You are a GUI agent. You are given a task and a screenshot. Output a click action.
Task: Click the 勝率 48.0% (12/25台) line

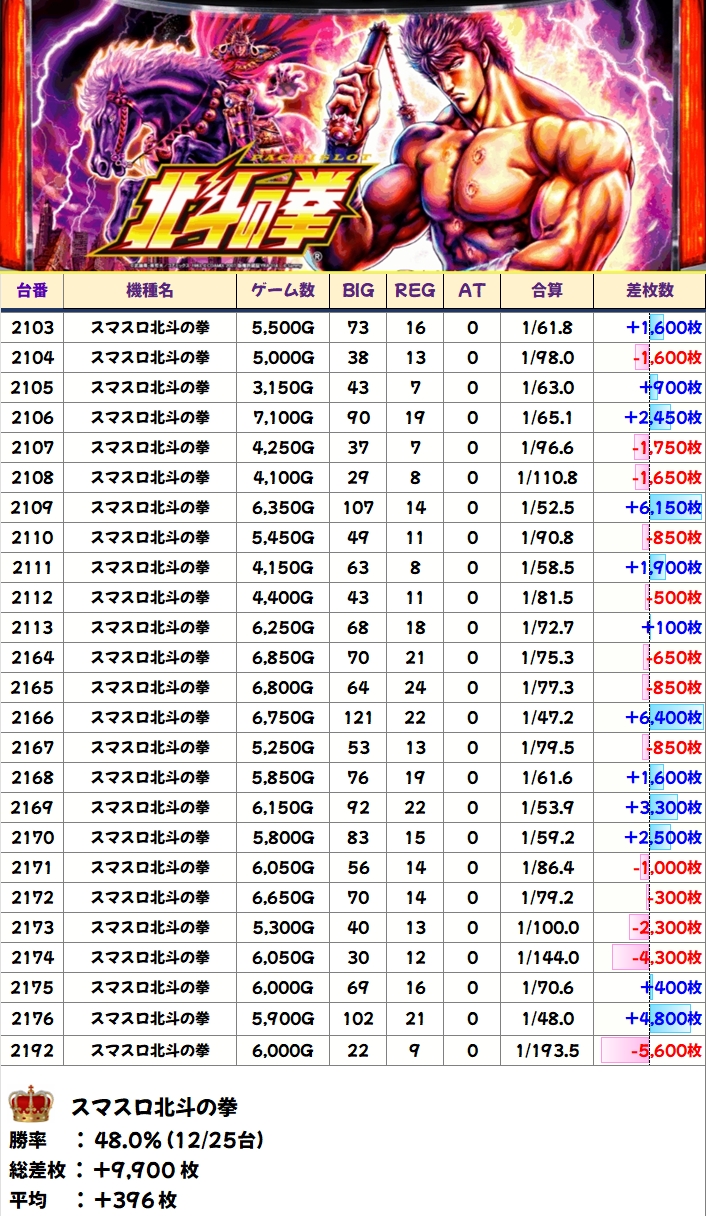(136, 1140)
